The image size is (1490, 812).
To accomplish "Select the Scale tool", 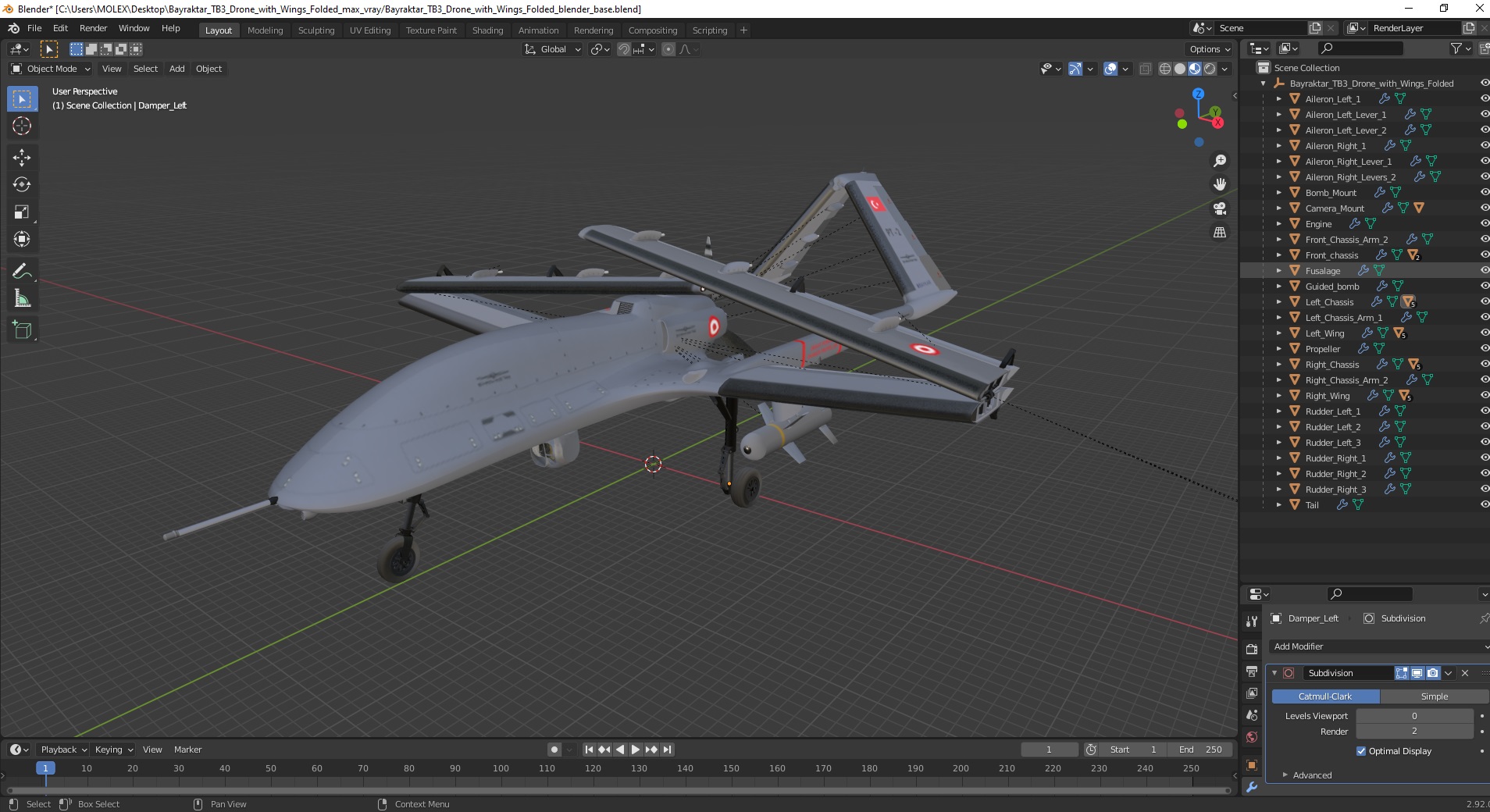I will tap(22, 212).
